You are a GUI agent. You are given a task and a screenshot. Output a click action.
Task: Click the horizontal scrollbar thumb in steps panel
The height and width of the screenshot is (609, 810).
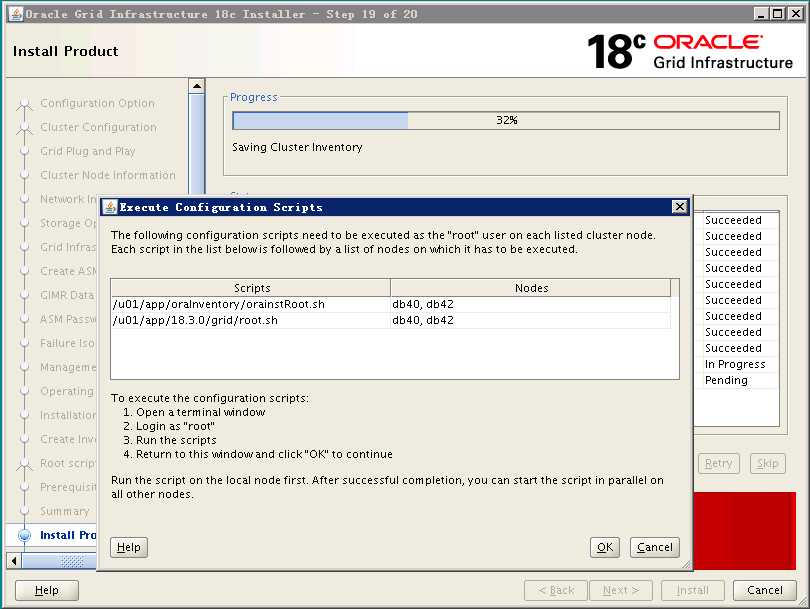point(60,560)
